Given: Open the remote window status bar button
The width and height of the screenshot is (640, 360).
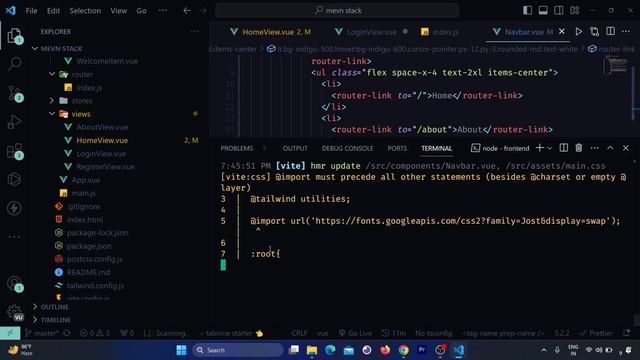Looking at the screenshot, I should tap(10, 333).
